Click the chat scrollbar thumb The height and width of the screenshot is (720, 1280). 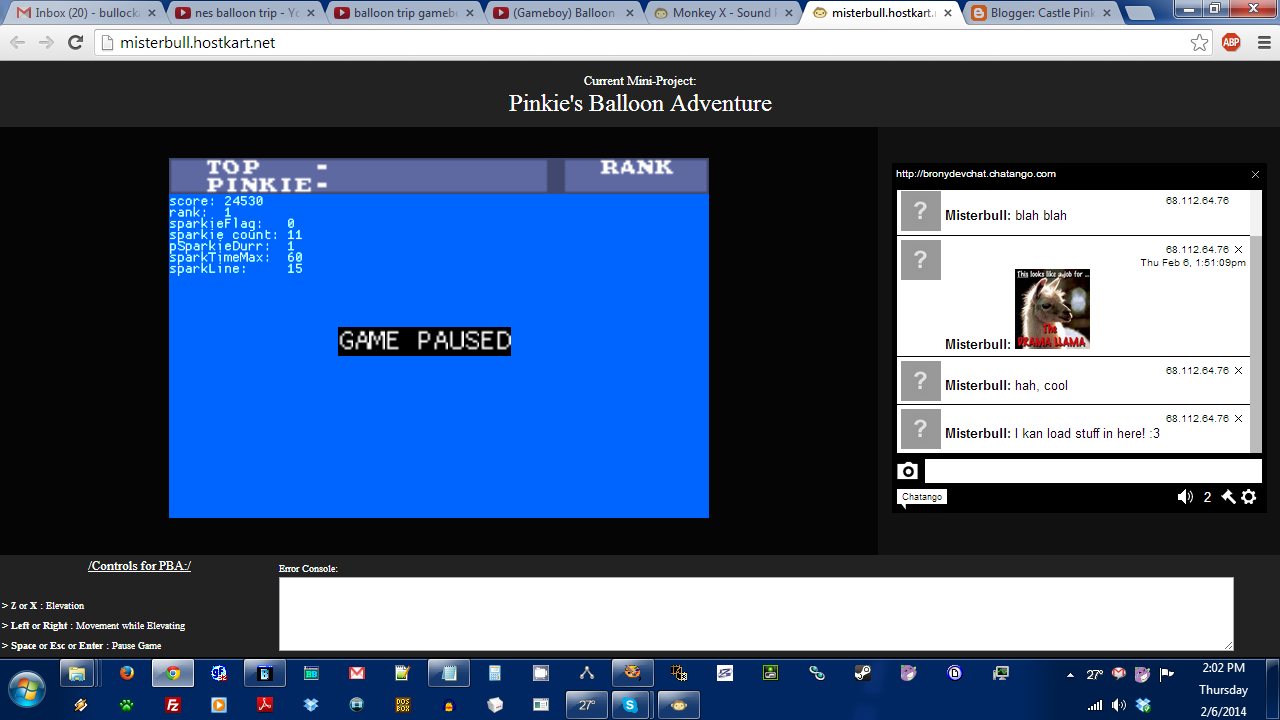(1256, 345)
